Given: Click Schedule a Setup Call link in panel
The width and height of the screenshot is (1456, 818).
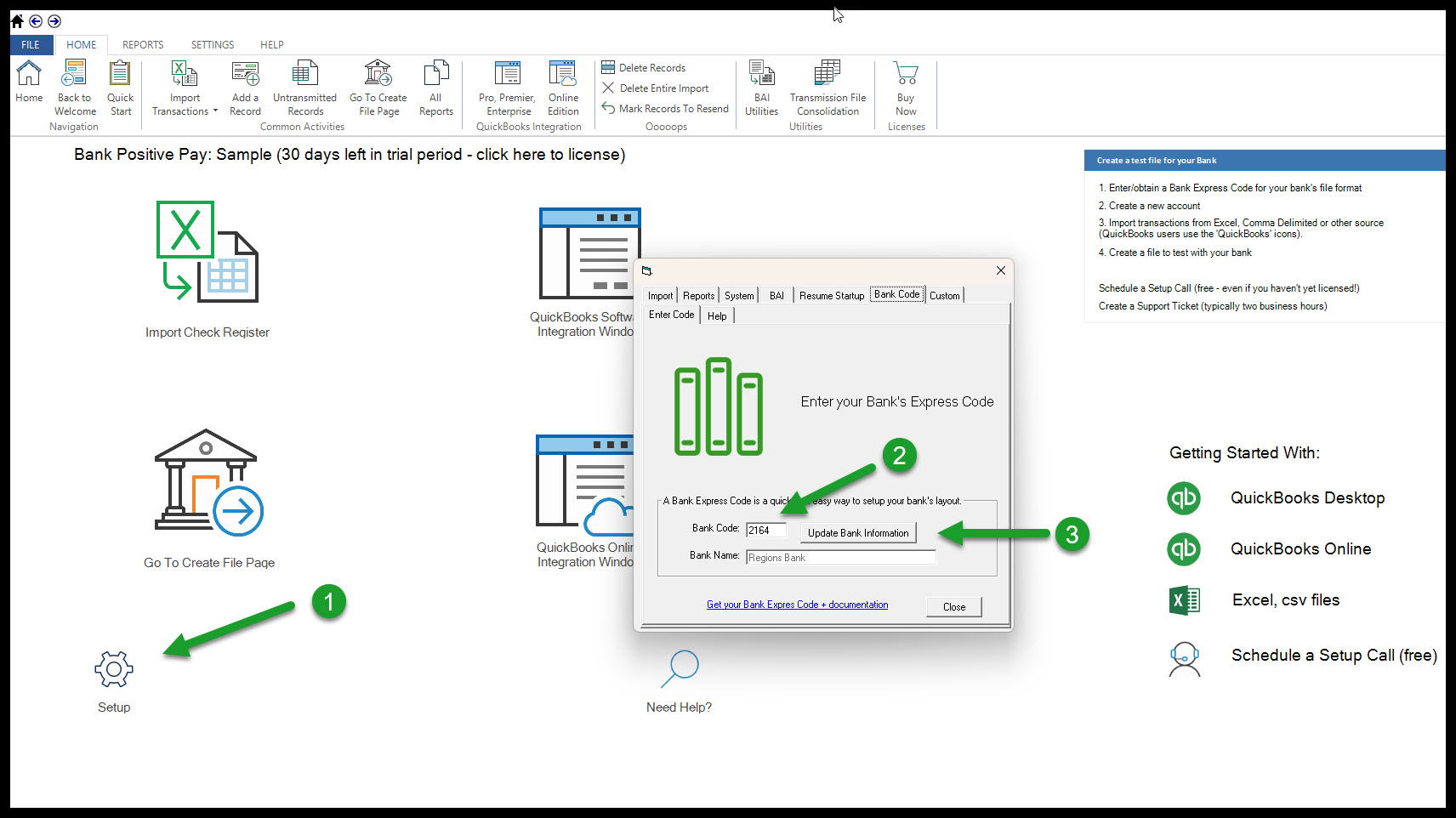Looking at the screenshot, I should click(x=1229, y=288).
